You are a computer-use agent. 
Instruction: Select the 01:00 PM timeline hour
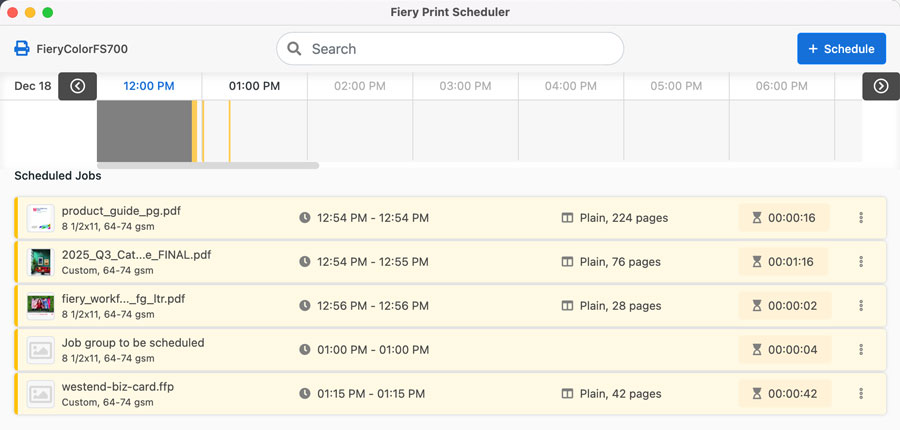(x=254, y=86)
